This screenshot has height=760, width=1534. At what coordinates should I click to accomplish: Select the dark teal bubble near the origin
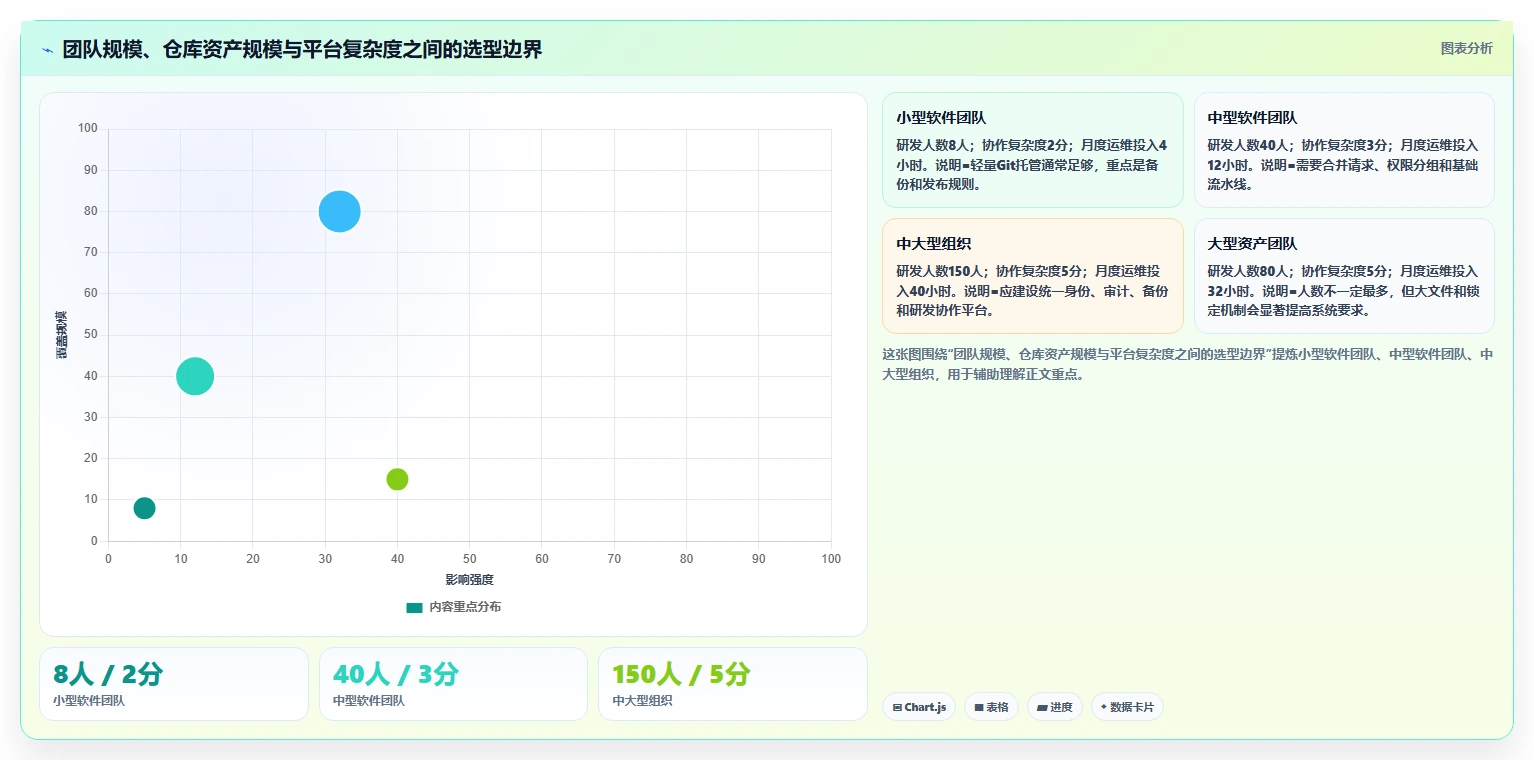click(144, 508)
